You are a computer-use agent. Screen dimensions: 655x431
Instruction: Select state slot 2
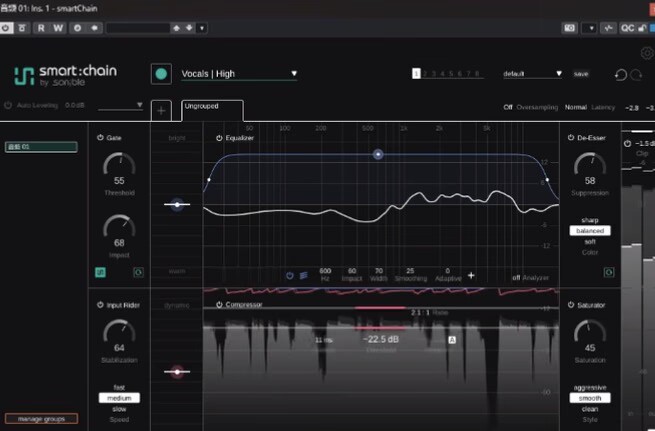(425, 74)
